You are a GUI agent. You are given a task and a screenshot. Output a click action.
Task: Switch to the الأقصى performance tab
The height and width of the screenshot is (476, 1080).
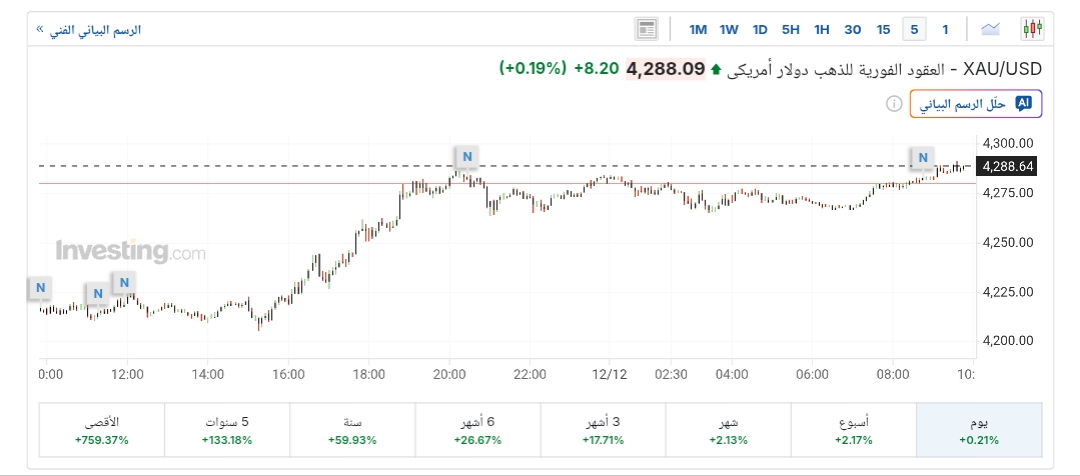tap(101, 431)
